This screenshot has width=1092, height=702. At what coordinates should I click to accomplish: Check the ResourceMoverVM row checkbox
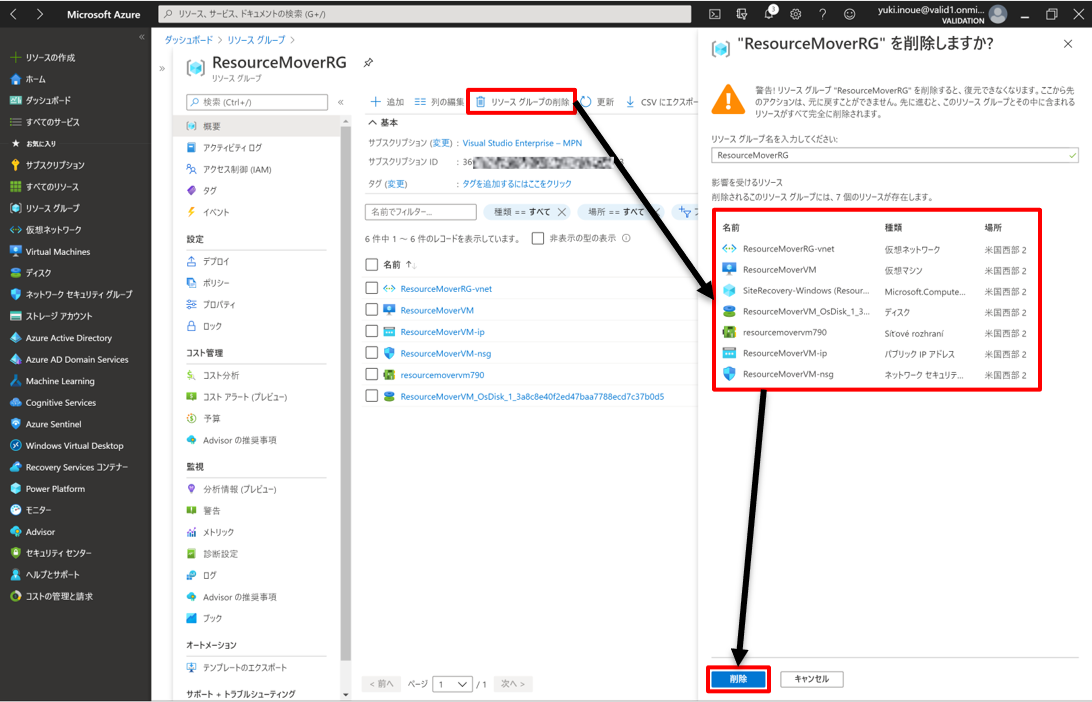[x=372, y=310]
